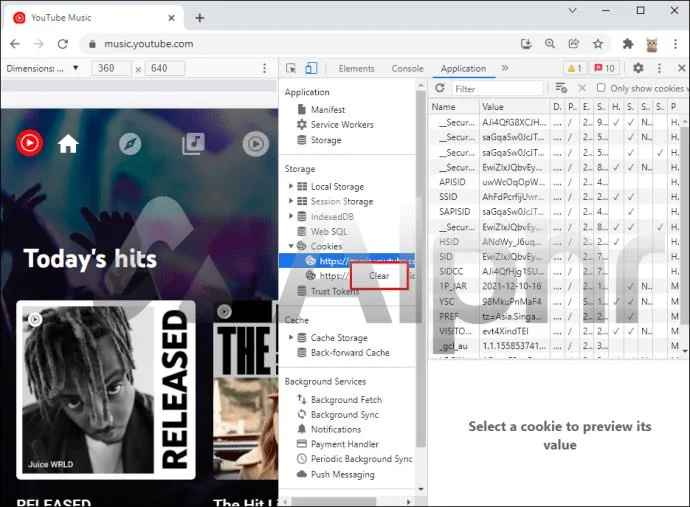Toggle the device toolbar icon
This screenshot has height=507, width=690.
[311, 68]
